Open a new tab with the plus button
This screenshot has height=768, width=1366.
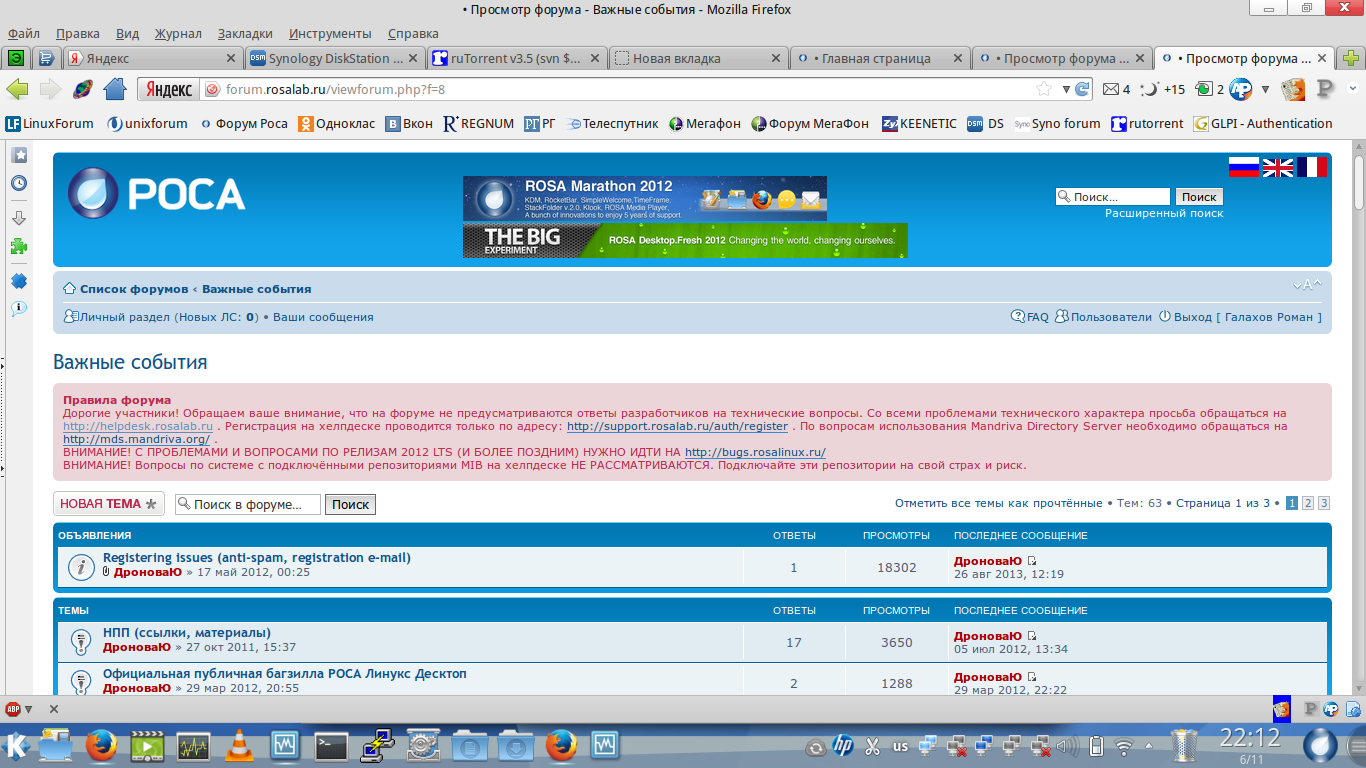tap(1351, 58)
